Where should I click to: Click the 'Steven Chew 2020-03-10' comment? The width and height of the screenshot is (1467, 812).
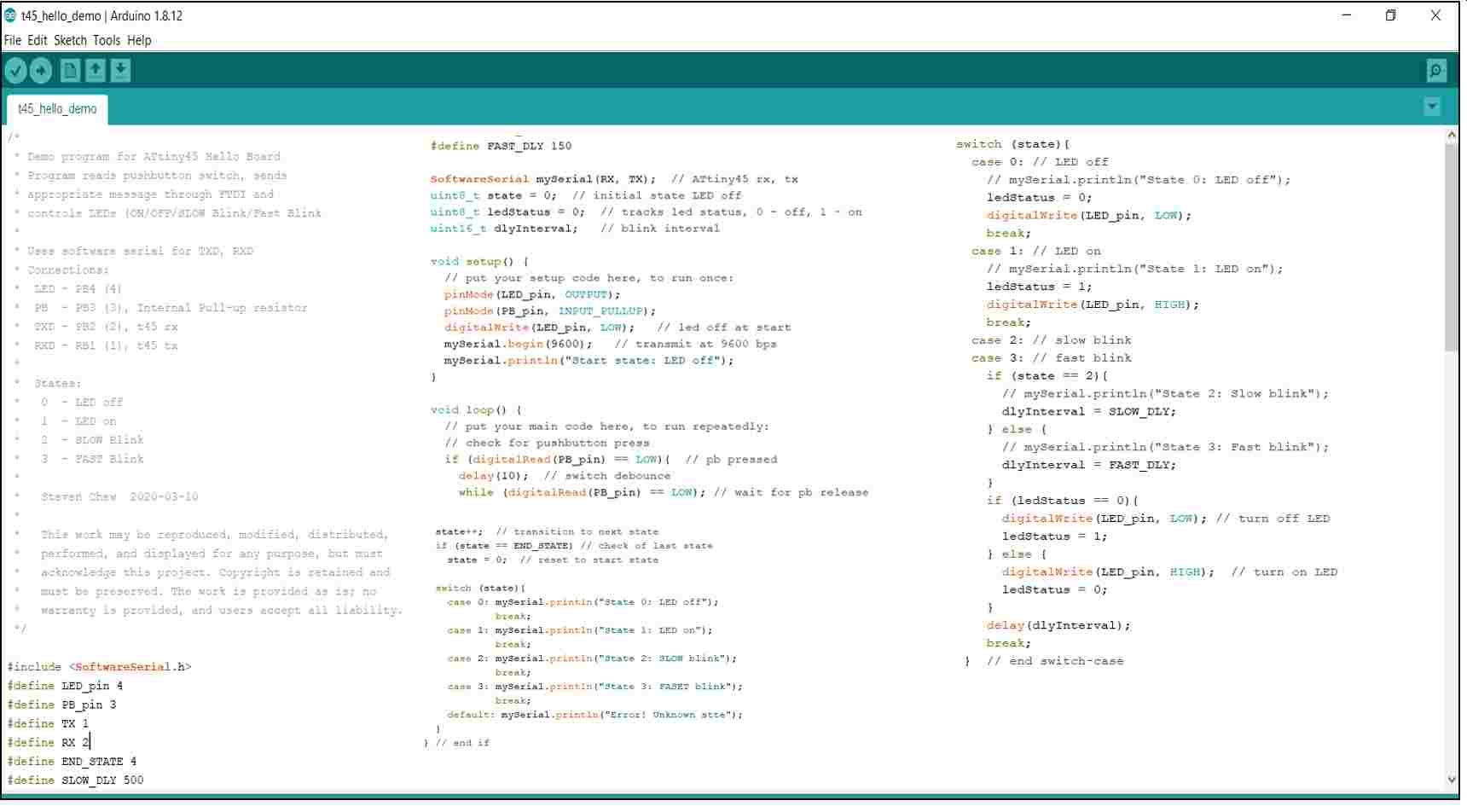pyautogui.click(x=119, y=496)
